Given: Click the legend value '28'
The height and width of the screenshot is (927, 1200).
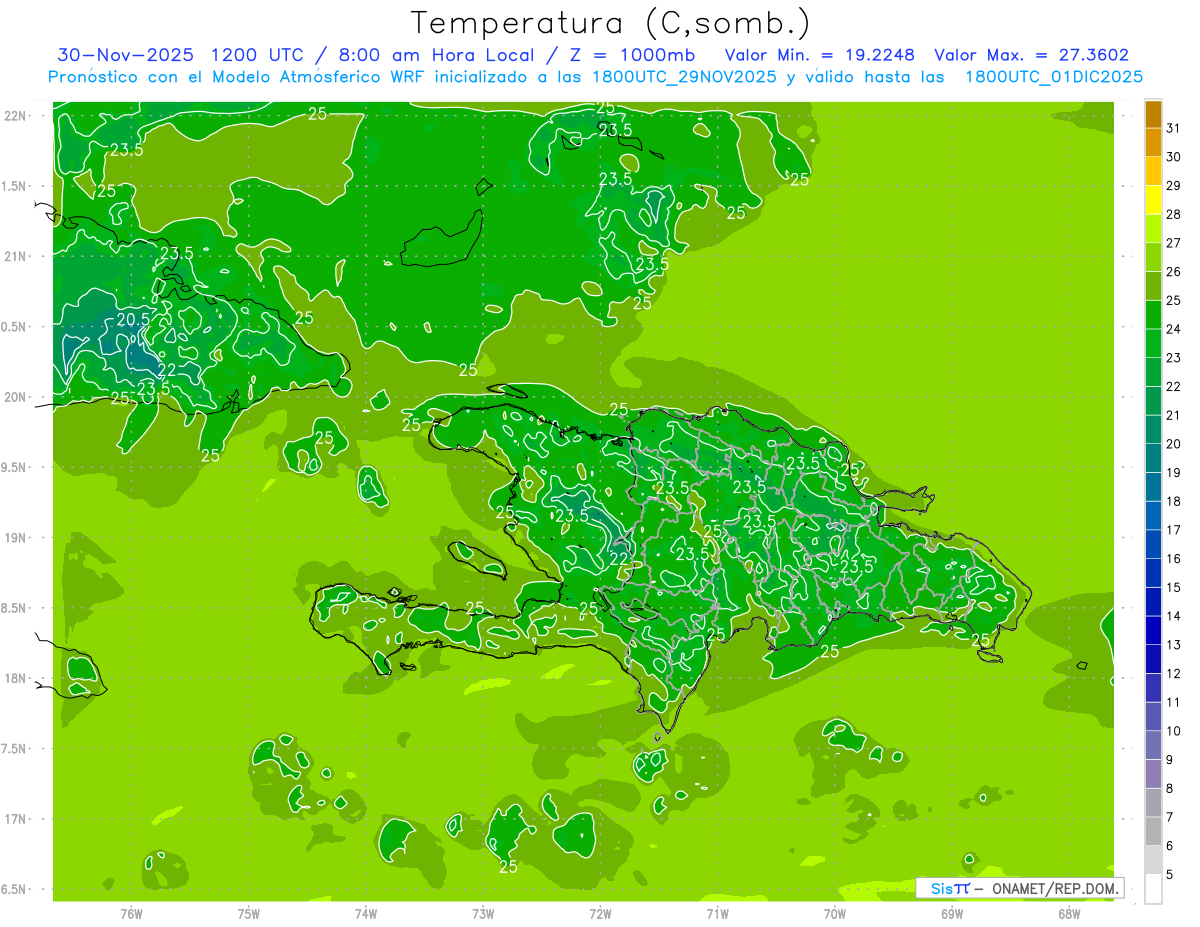Looking at the screenshot, I should (x=1173, y=214).
